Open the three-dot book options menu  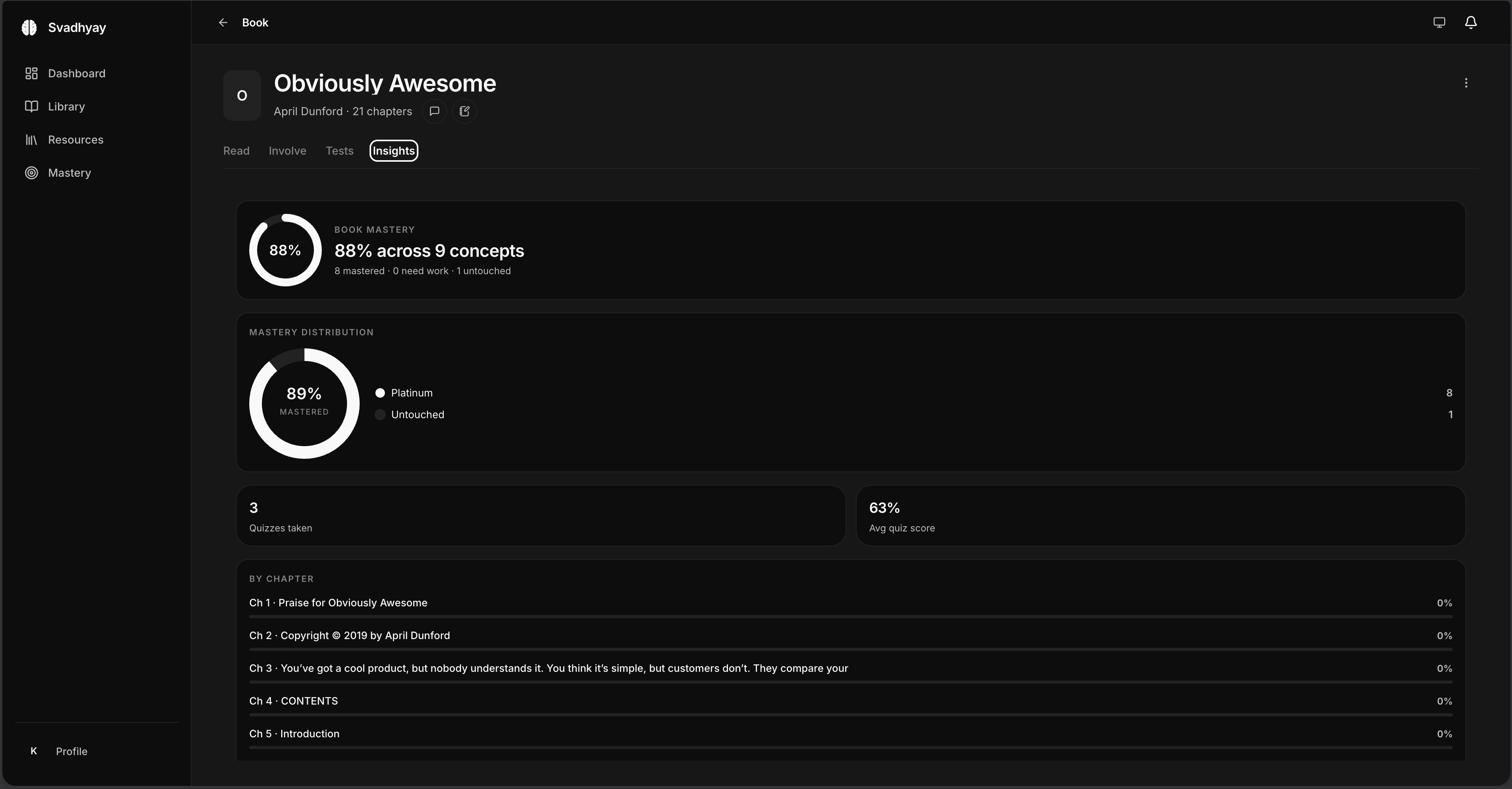1466,83
